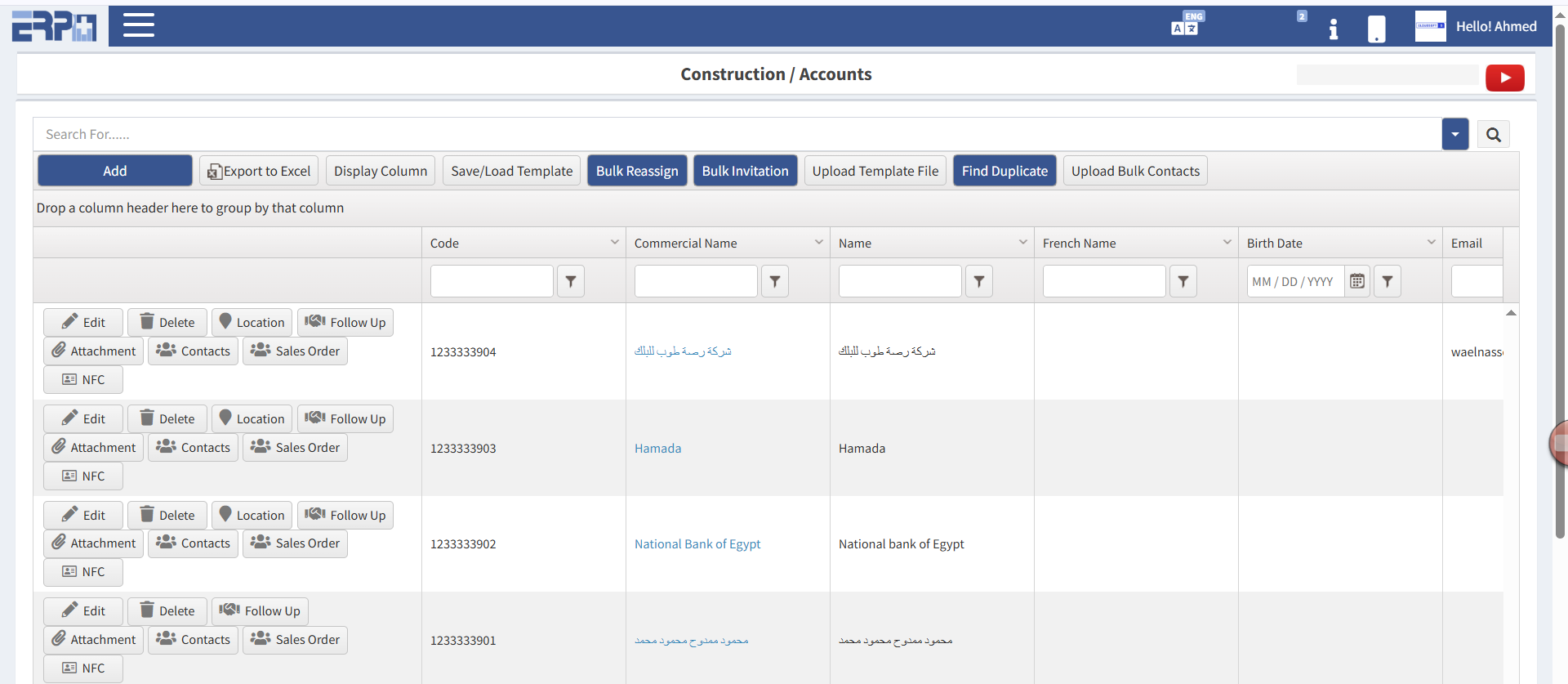Open the info notifications icon
This screenshot has width=1568, height=684.
click(1333, 29)
